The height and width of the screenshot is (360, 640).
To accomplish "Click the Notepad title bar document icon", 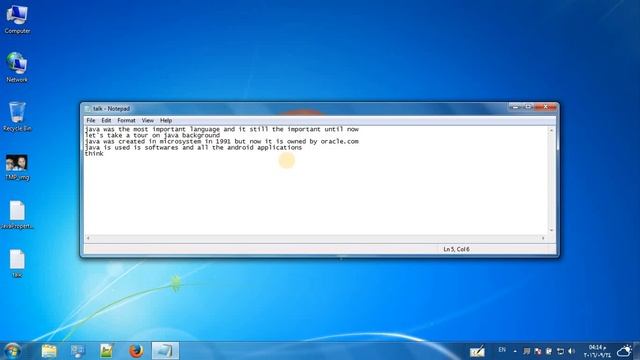I will click(x=88, y=109).
